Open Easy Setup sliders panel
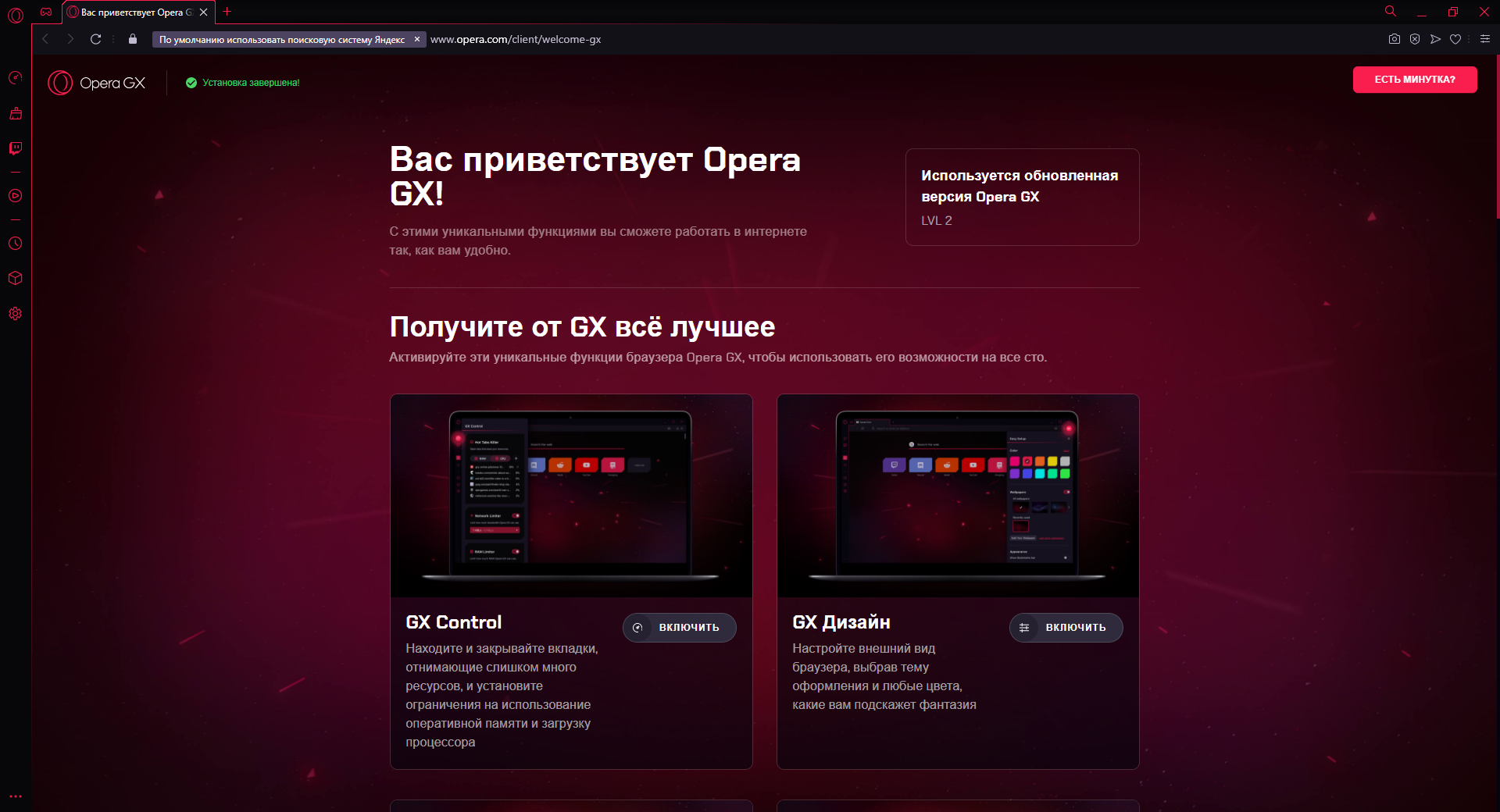The width and height of the screenshot is (1500, 812). 1485,39
